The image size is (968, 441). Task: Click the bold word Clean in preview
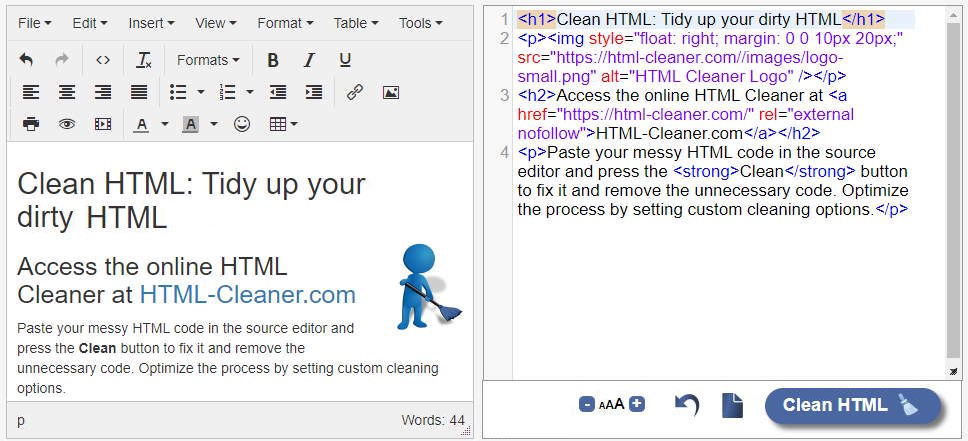click(98, 348)
